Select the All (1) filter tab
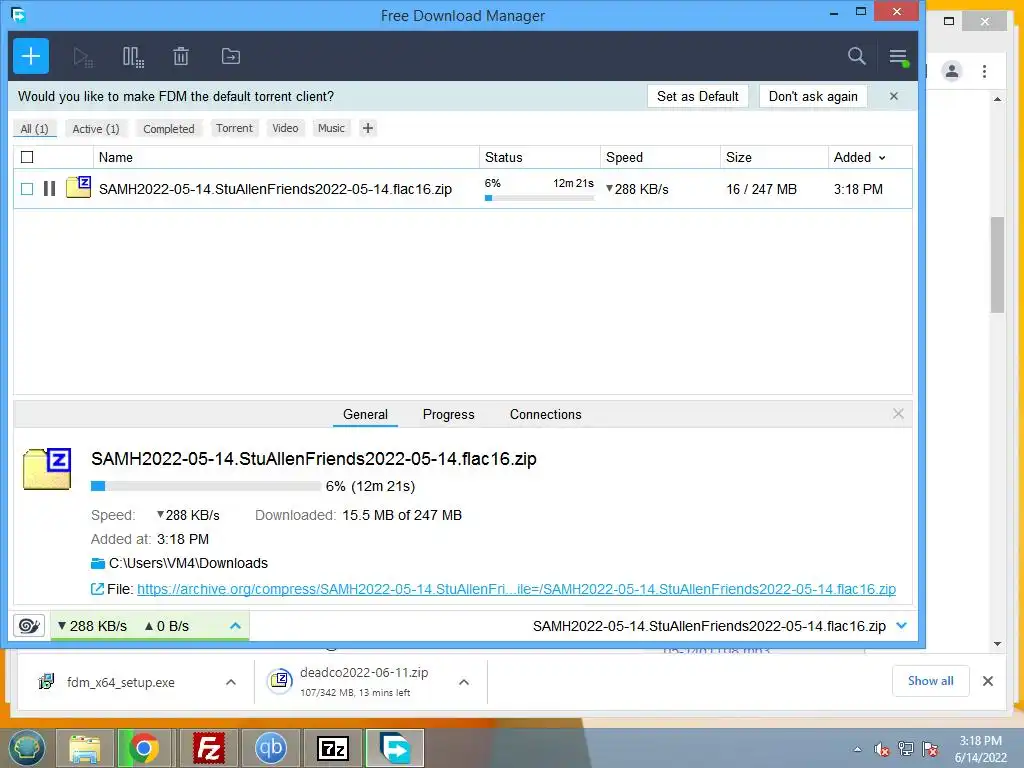1024x768 pixels. tap(35, 129)
